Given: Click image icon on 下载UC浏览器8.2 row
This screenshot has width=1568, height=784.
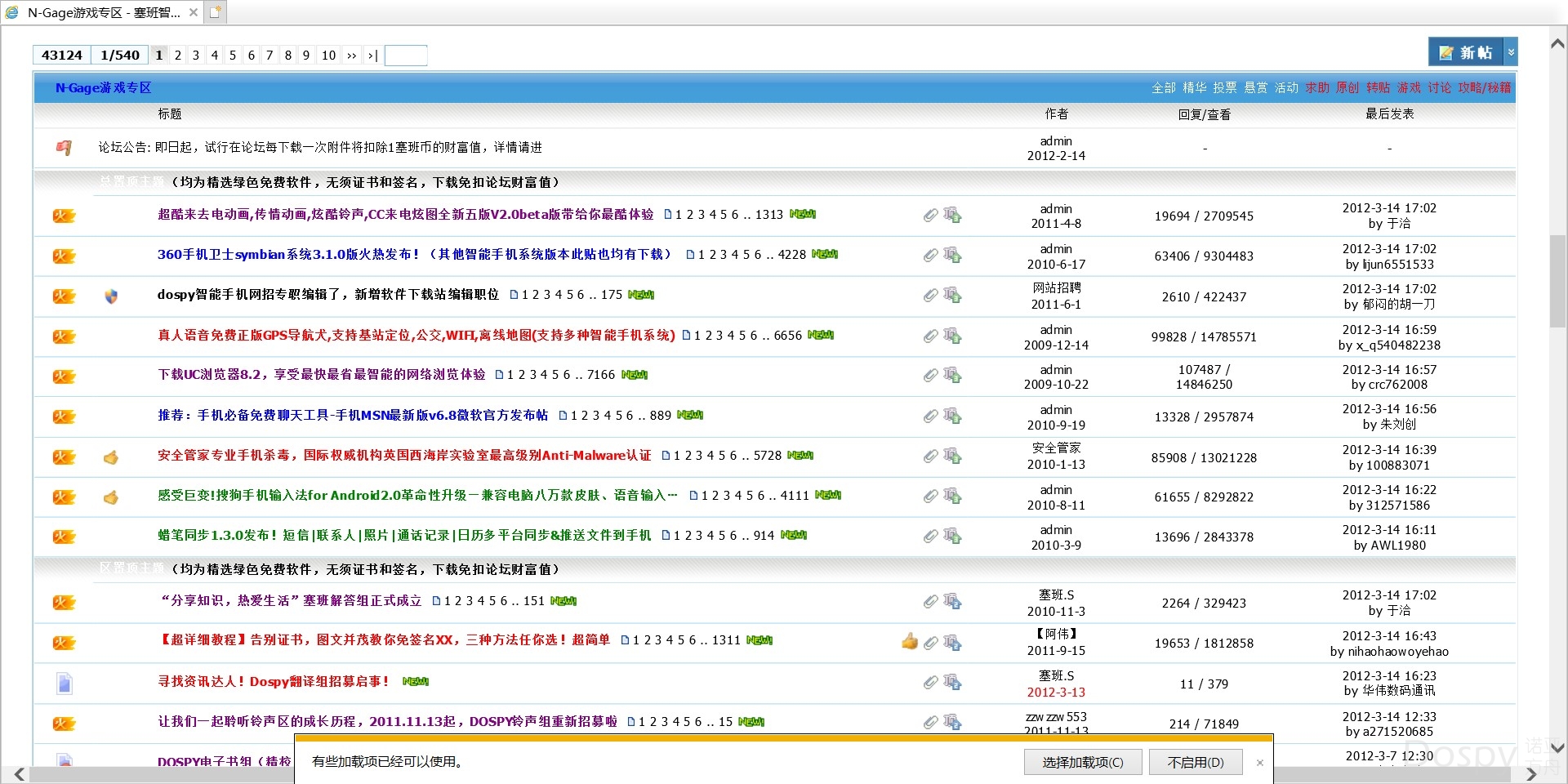Looking at the screenshot, I should (952, 375).
